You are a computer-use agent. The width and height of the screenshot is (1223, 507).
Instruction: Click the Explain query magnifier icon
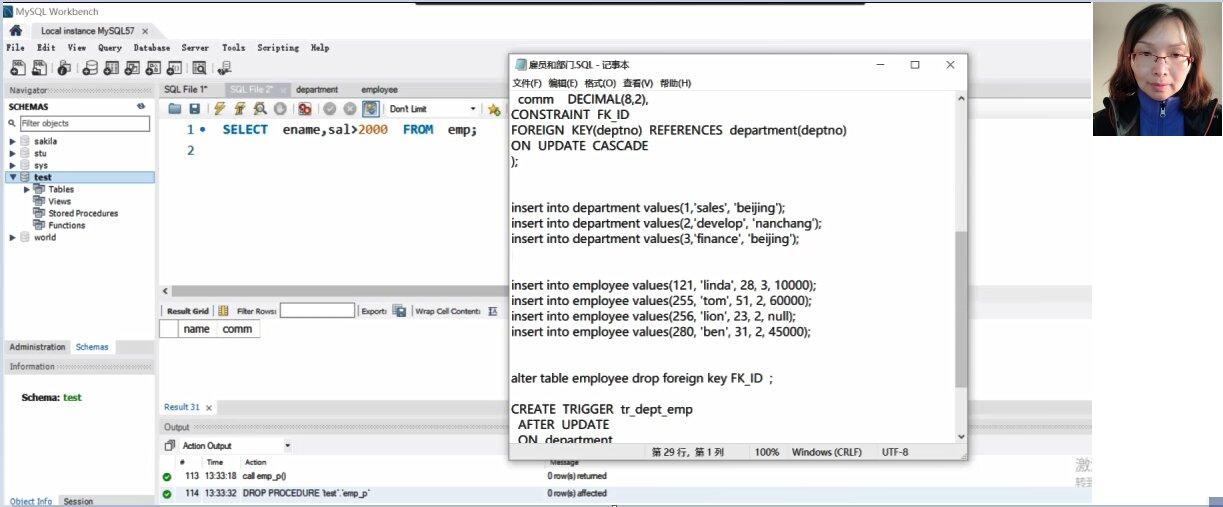point(260,109)
